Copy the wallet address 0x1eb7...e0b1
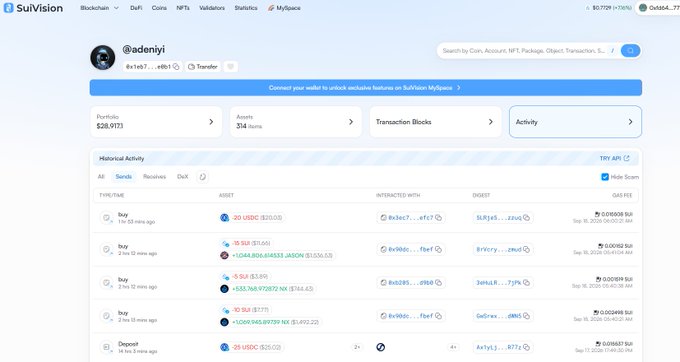 pos(176,67)
